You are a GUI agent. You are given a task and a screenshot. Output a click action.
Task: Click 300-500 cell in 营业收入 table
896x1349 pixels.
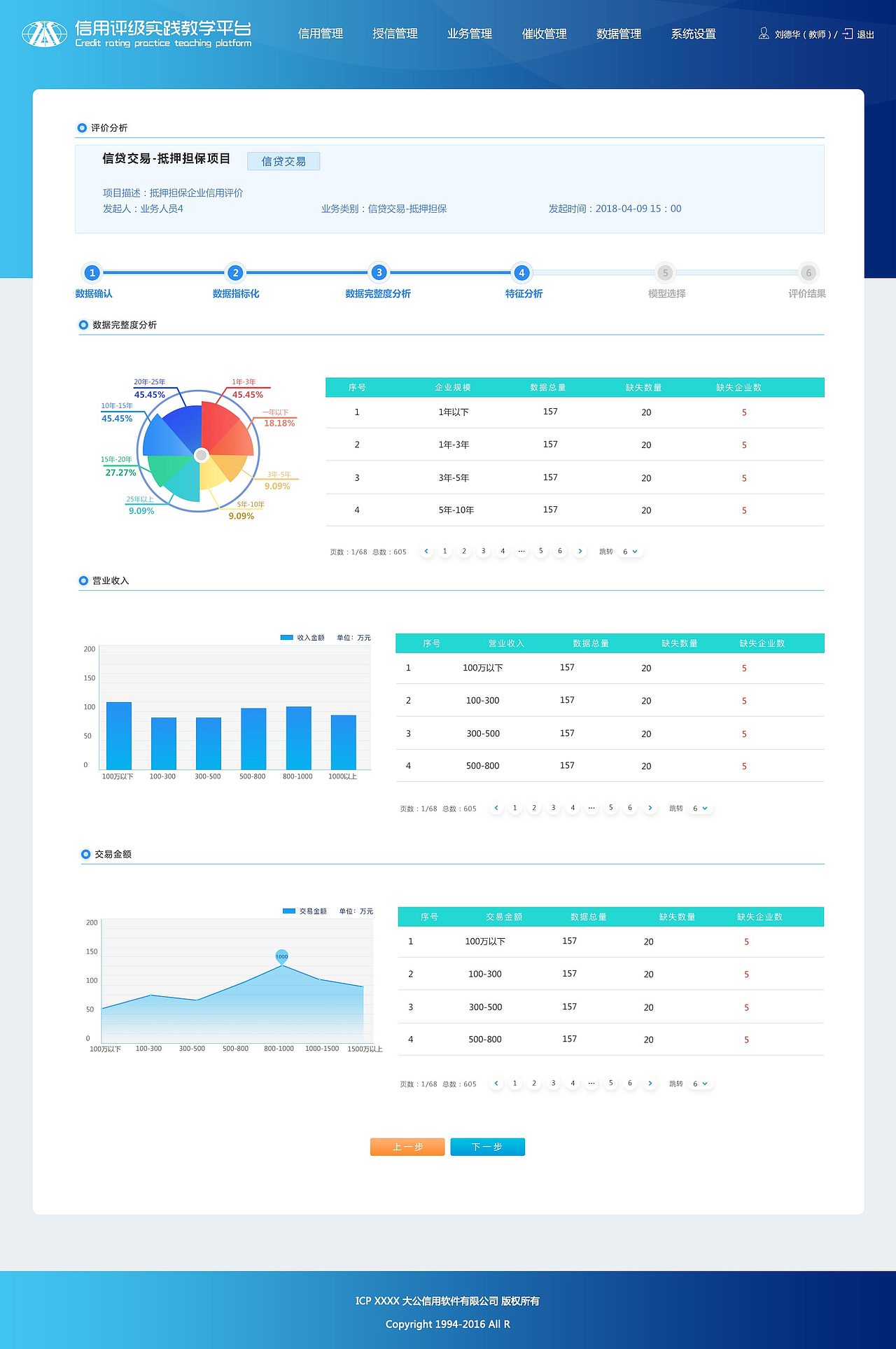pyautogui.click(x=483, y=734)
